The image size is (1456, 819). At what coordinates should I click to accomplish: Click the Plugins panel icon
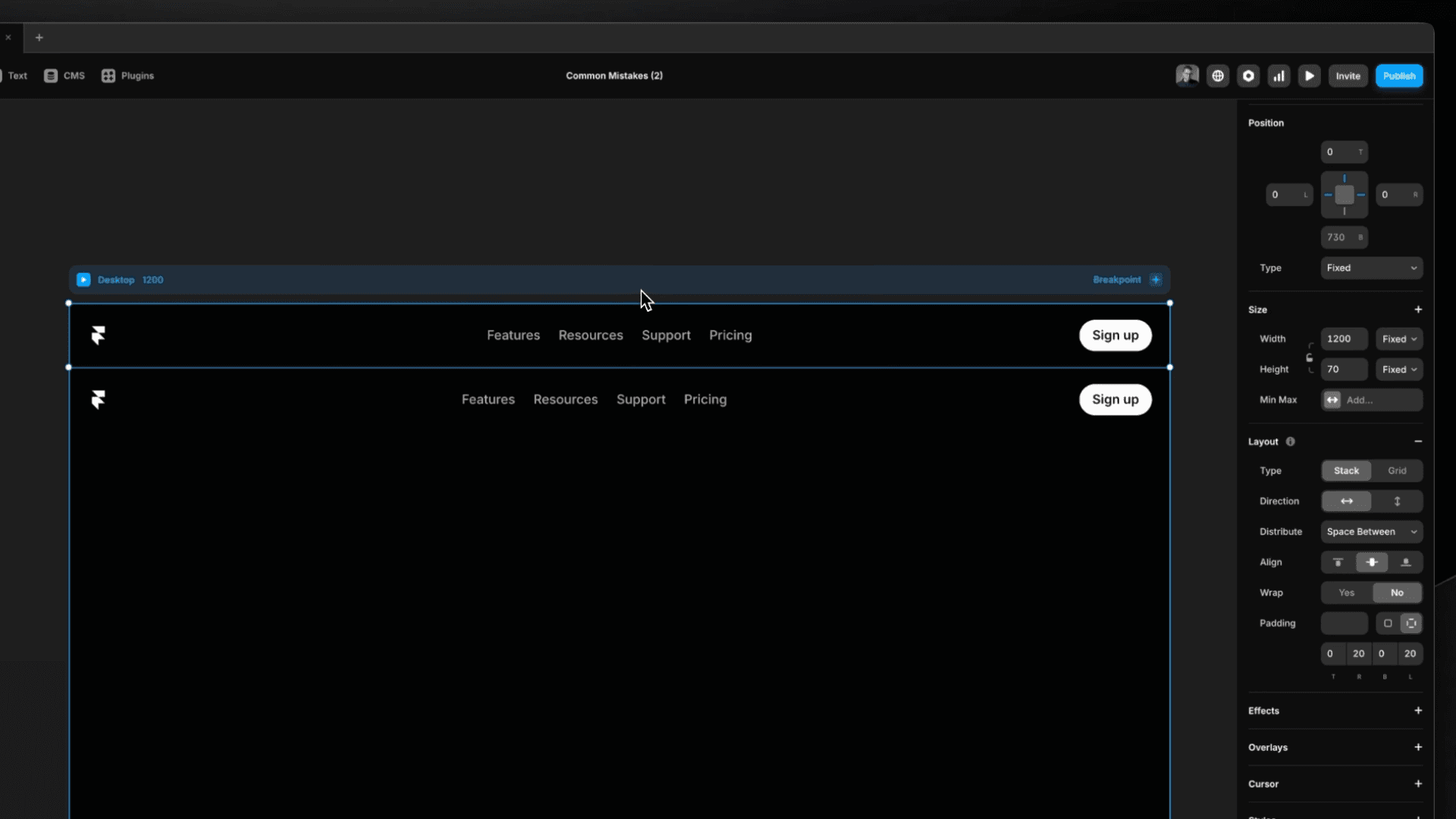[x=107, y=75]
